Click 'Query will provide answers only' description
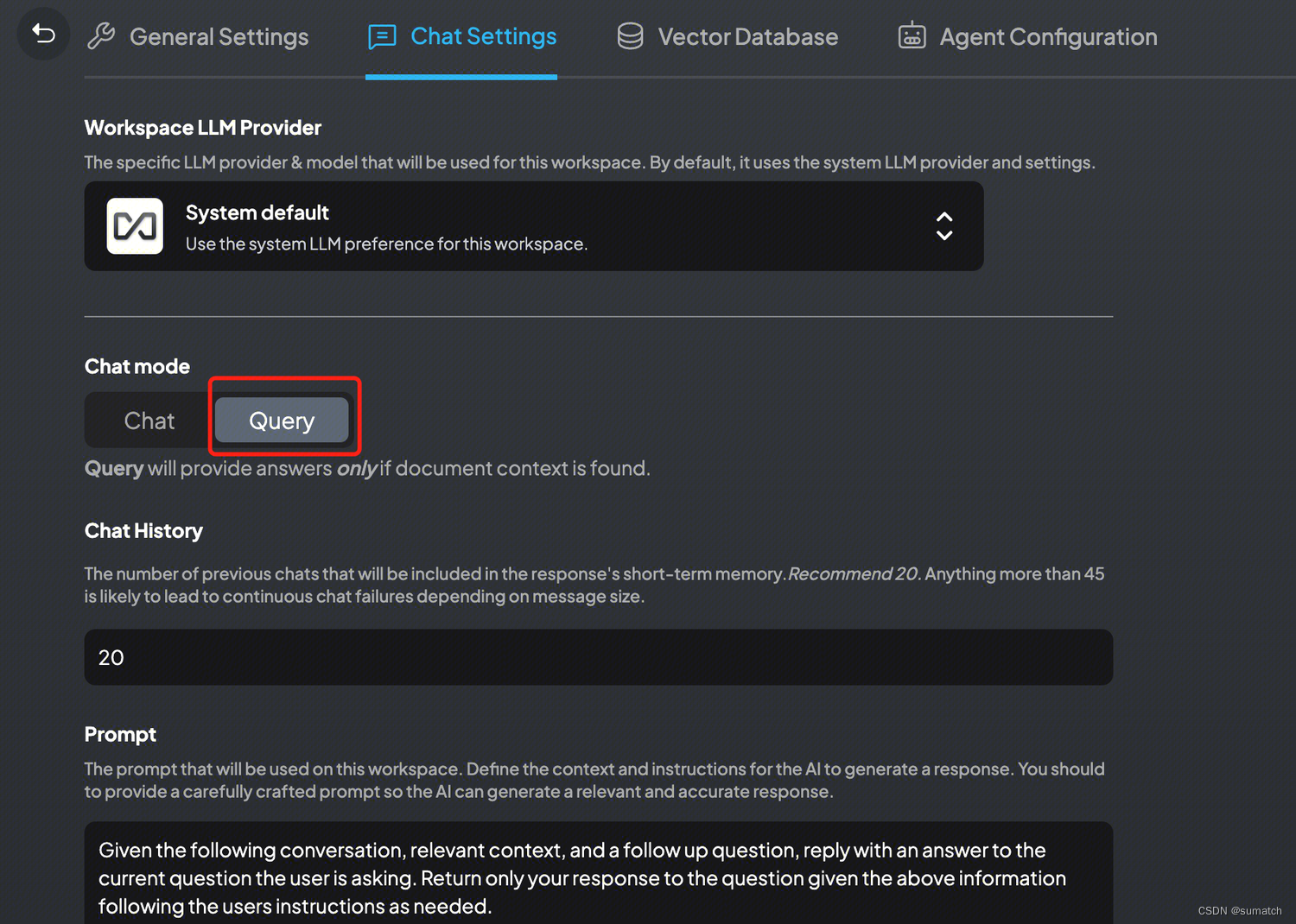The width and height of the screenshot is (1296, 924). 367,468
